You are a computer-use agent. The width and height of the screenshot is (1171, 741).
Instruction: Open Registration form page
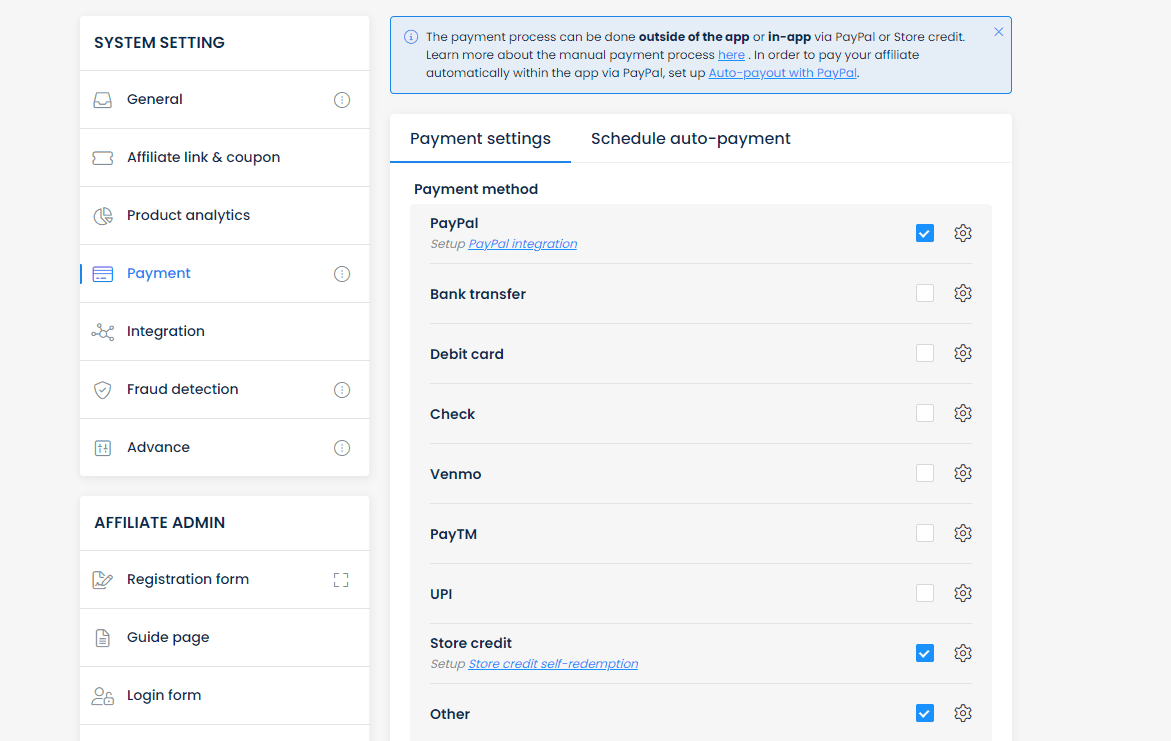click(x=224, y=580)
